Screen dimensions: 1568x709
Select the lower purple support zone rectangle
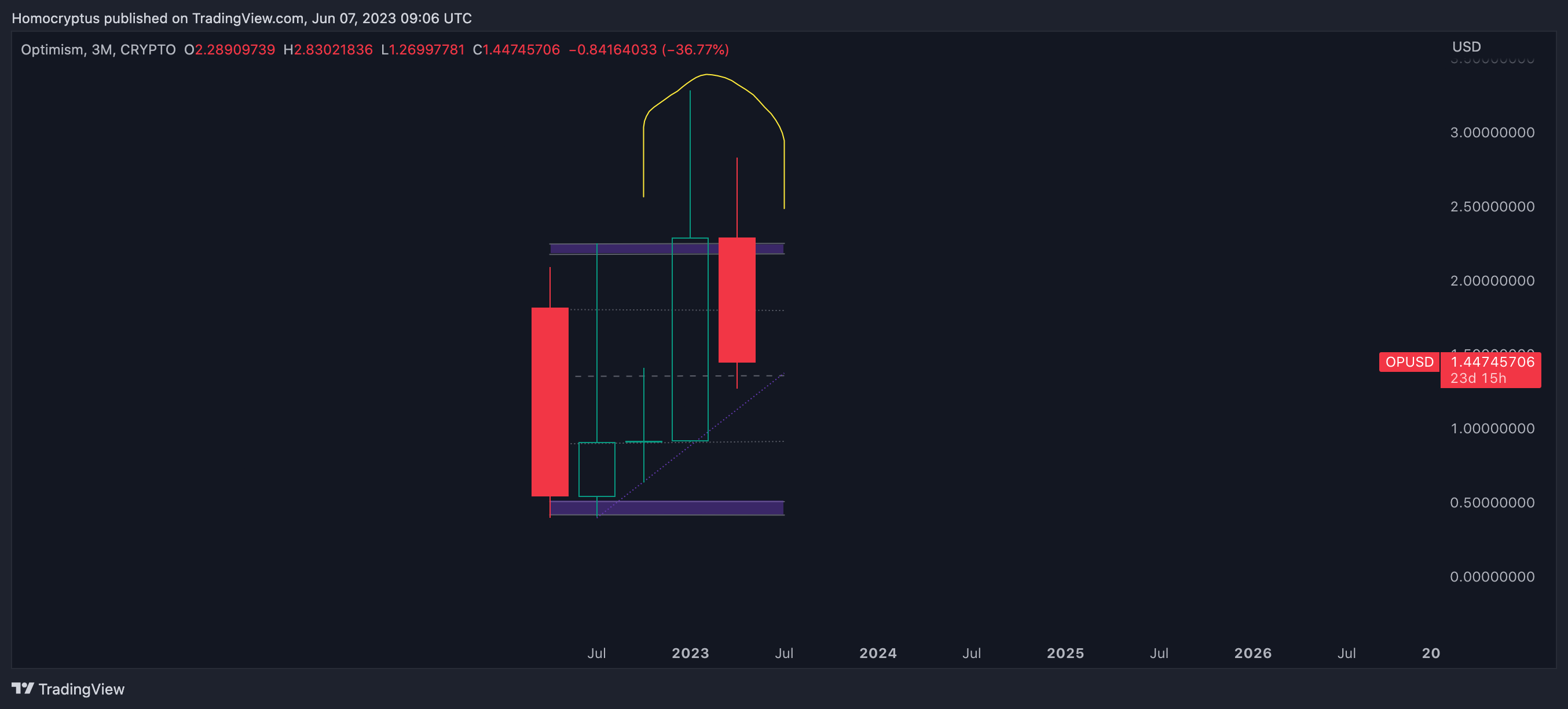click(666, 508)
